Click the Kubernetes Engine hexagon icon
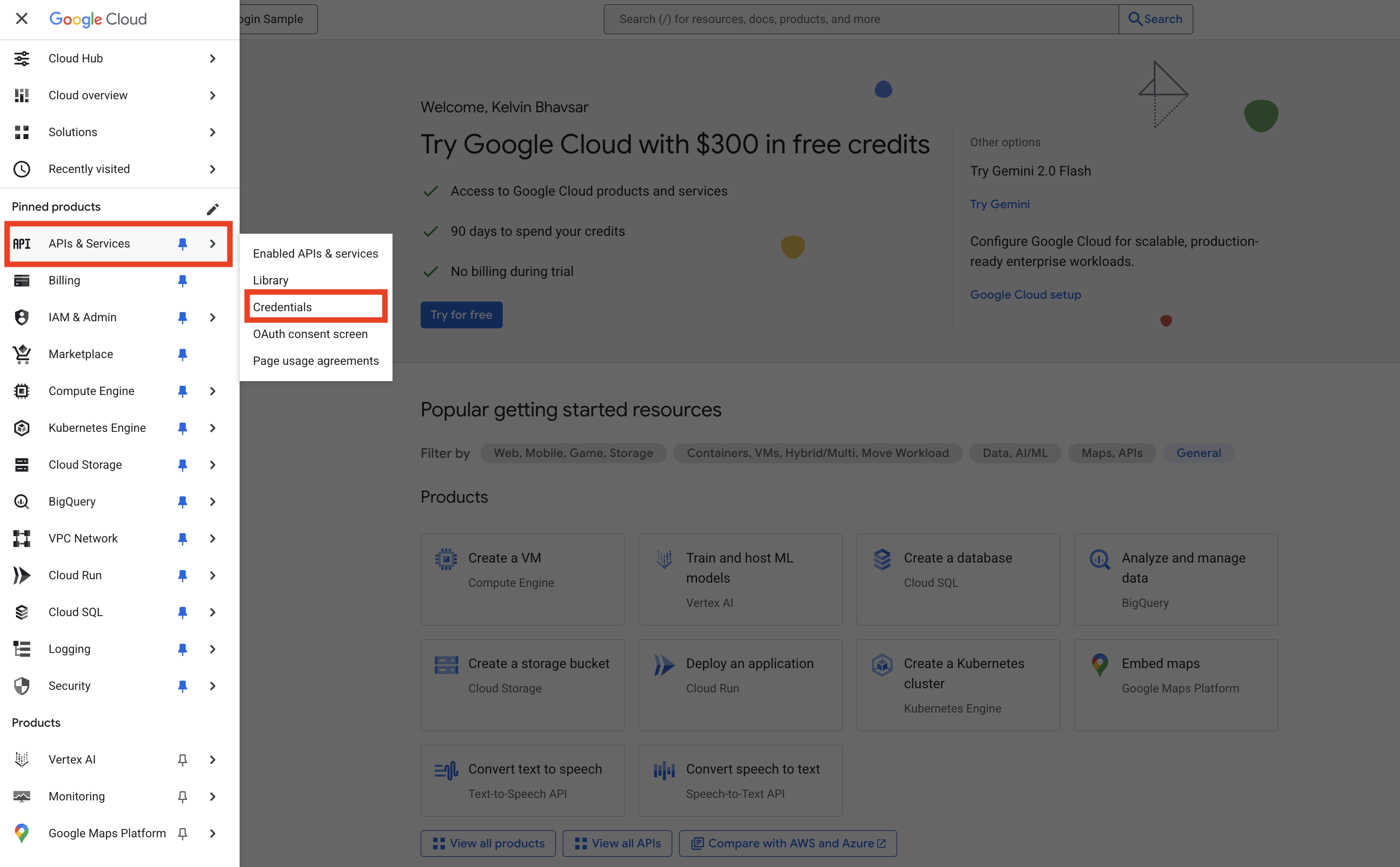Image resolution: width=1400 pixels, height=867 pixels. click(x=22, y=428)
